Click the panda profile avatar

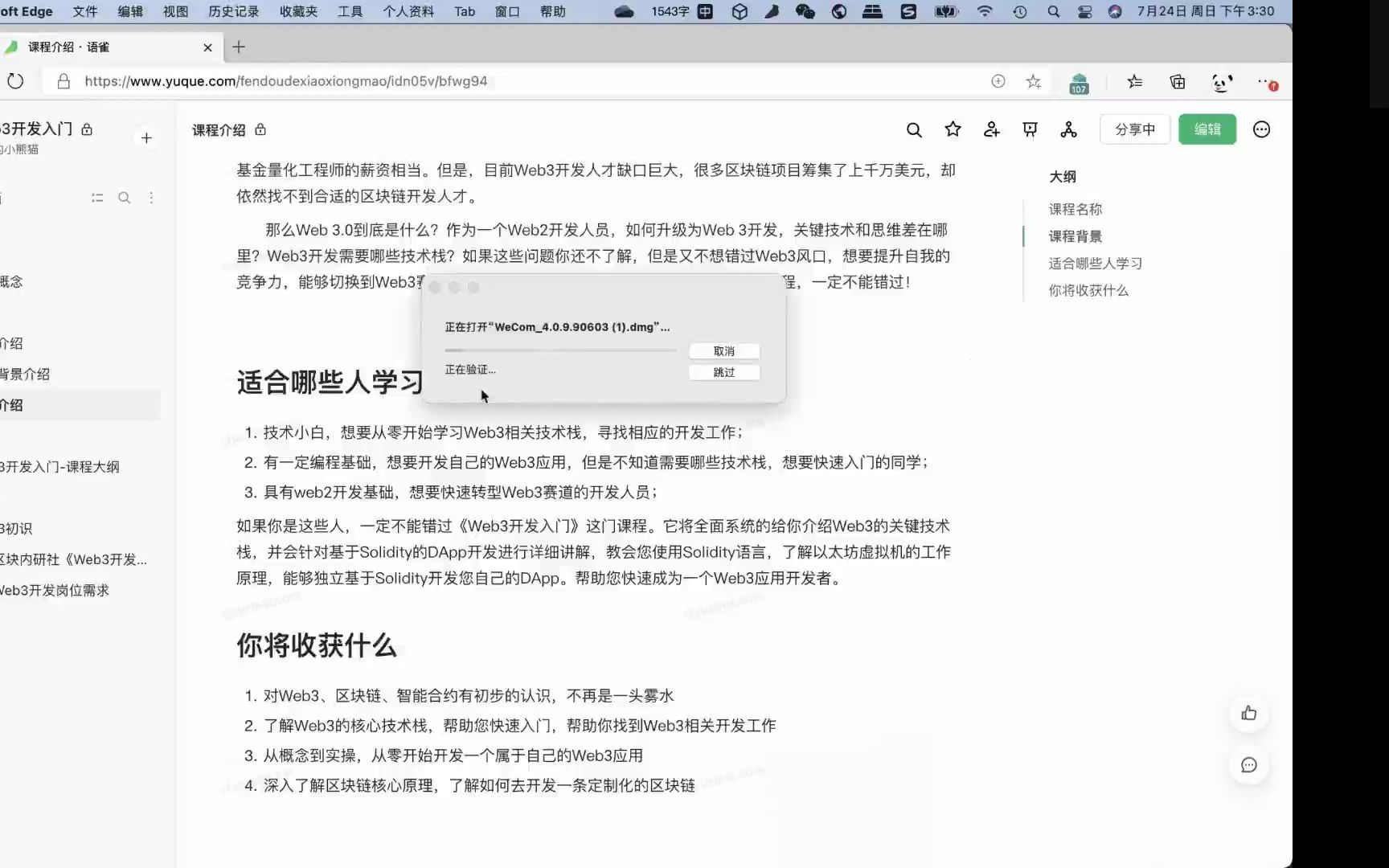tap(1222, 82)
